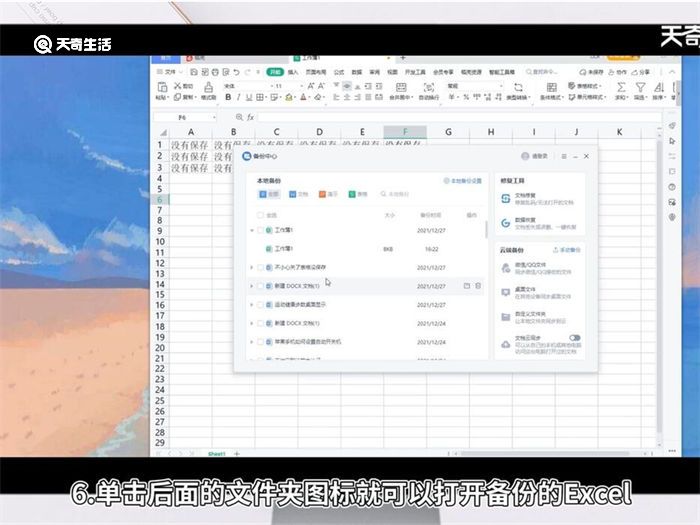Viewport: 700px width, 525px height.
Task: Click the Save icon in quick toolbar
Action: [x=194, y=72]
